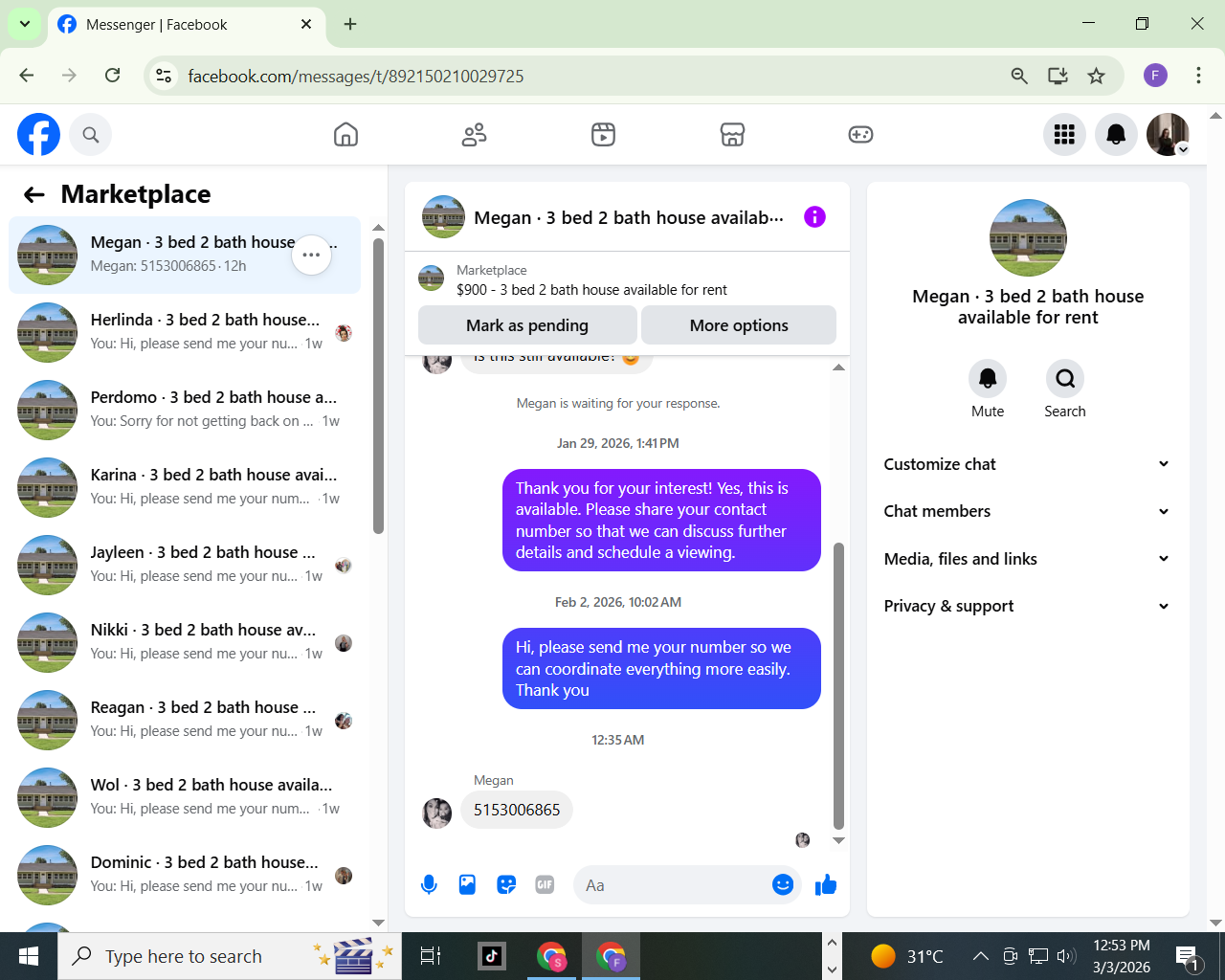Viewport: 1225px width, 980px height.
Task: Expand the Customize chat section
Action: [x=1027, y=464]
